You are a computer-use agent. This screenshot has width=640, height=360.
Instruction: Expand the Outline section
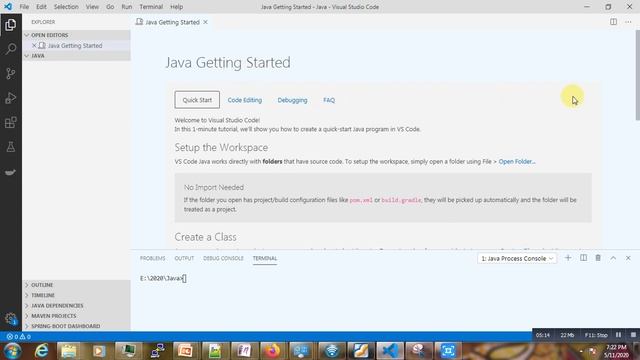77,285
